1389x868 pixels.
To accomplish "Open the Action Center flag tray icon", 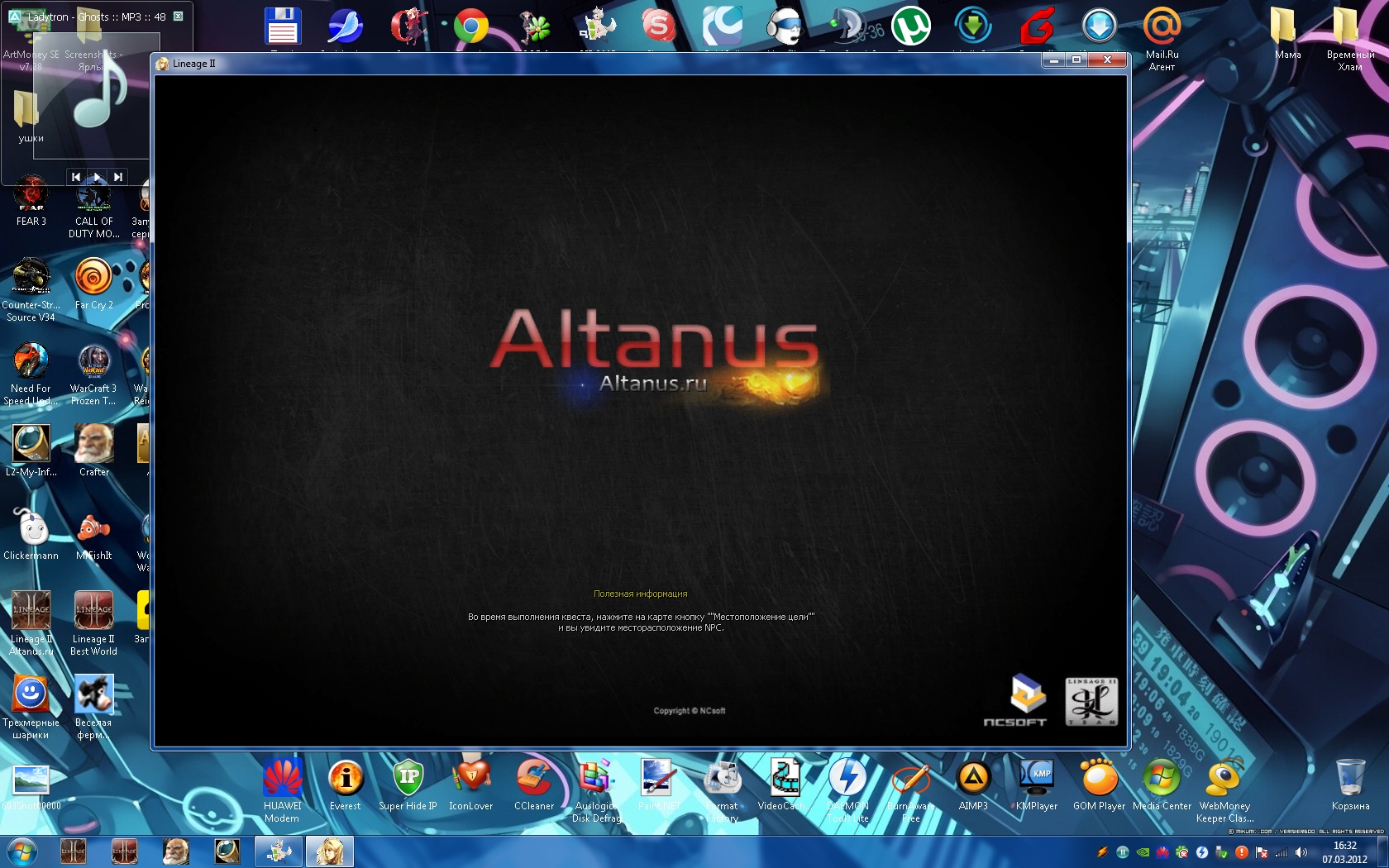I will point(1262,852).
